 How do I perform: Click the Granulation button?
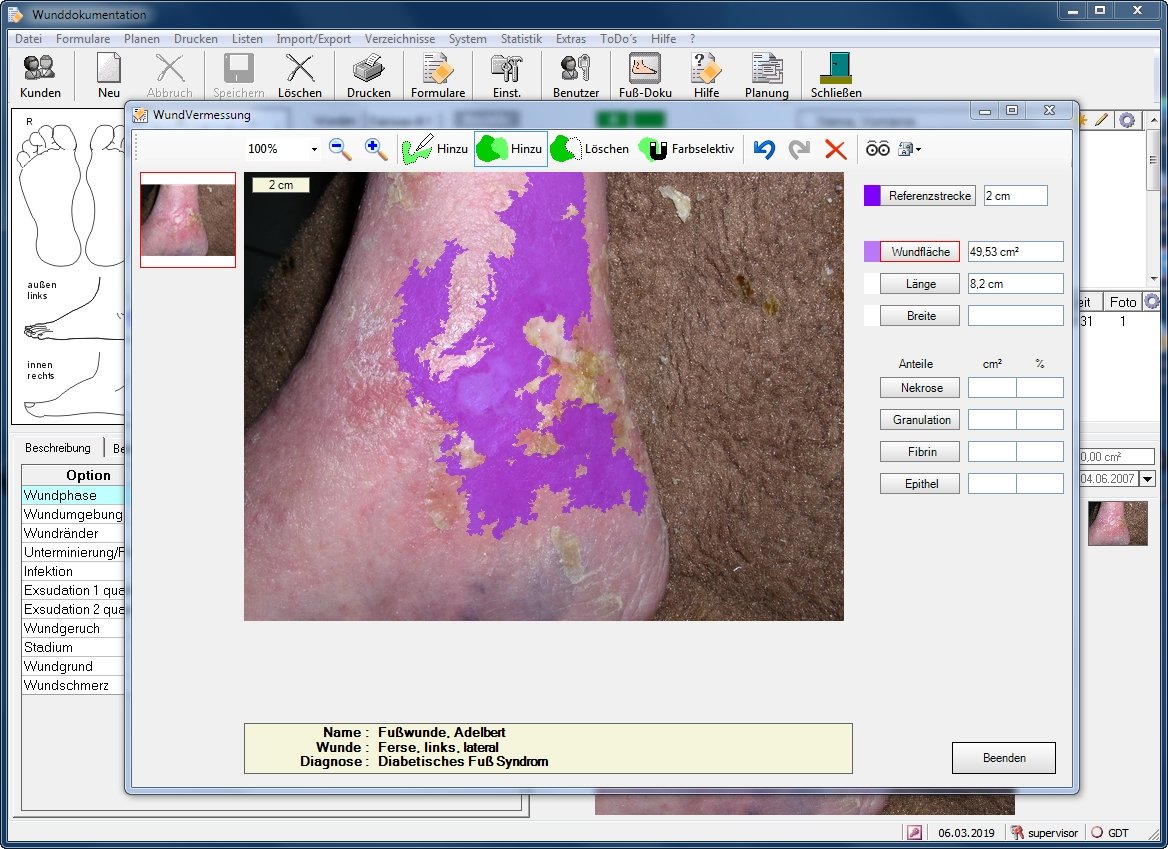(920, 420)
